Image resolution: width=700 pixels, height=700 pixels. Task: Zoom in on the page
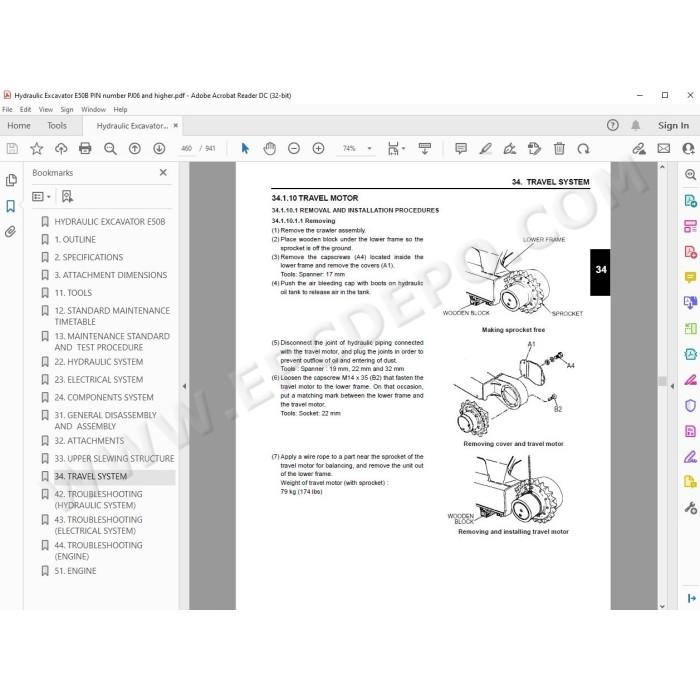click(318, 148)
